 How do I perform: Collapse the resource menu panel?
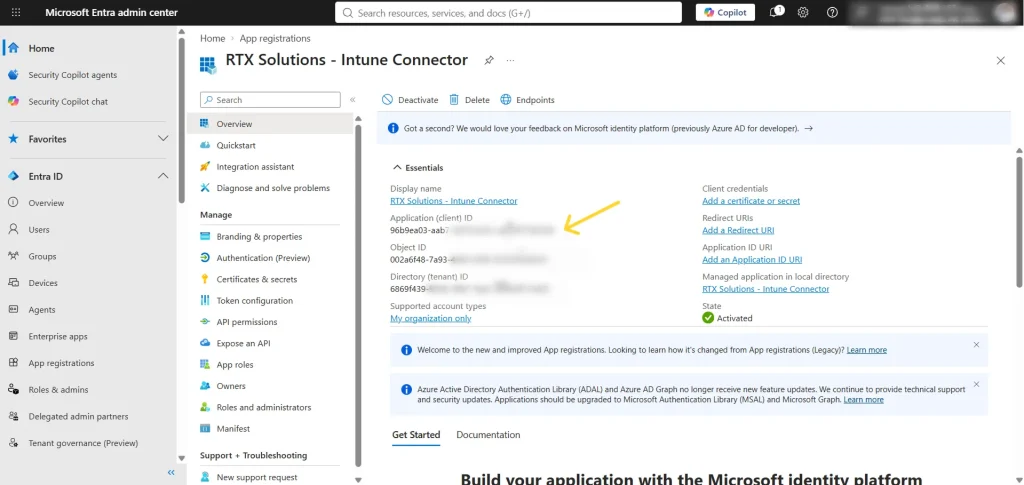353,100
